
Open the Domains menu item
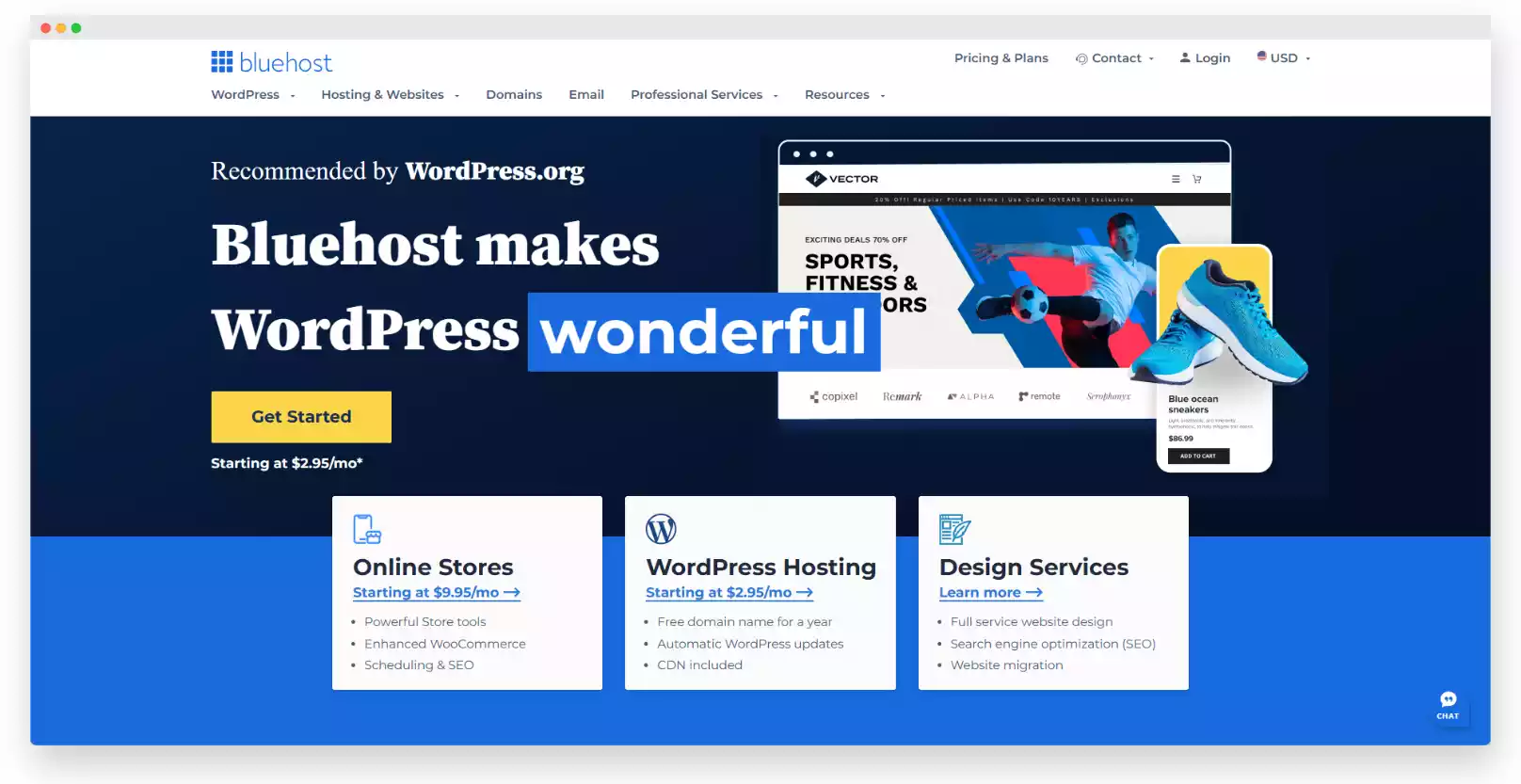coord(514,94)
